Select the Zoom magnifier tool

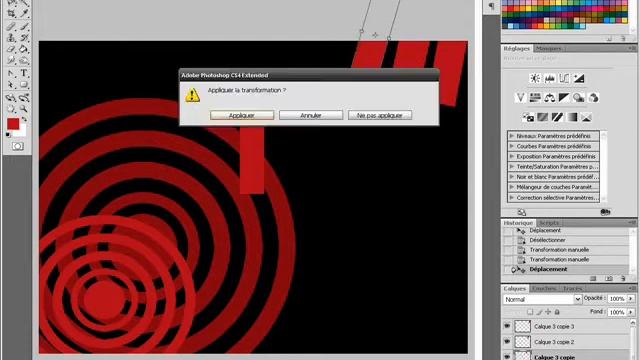point(24,109)
